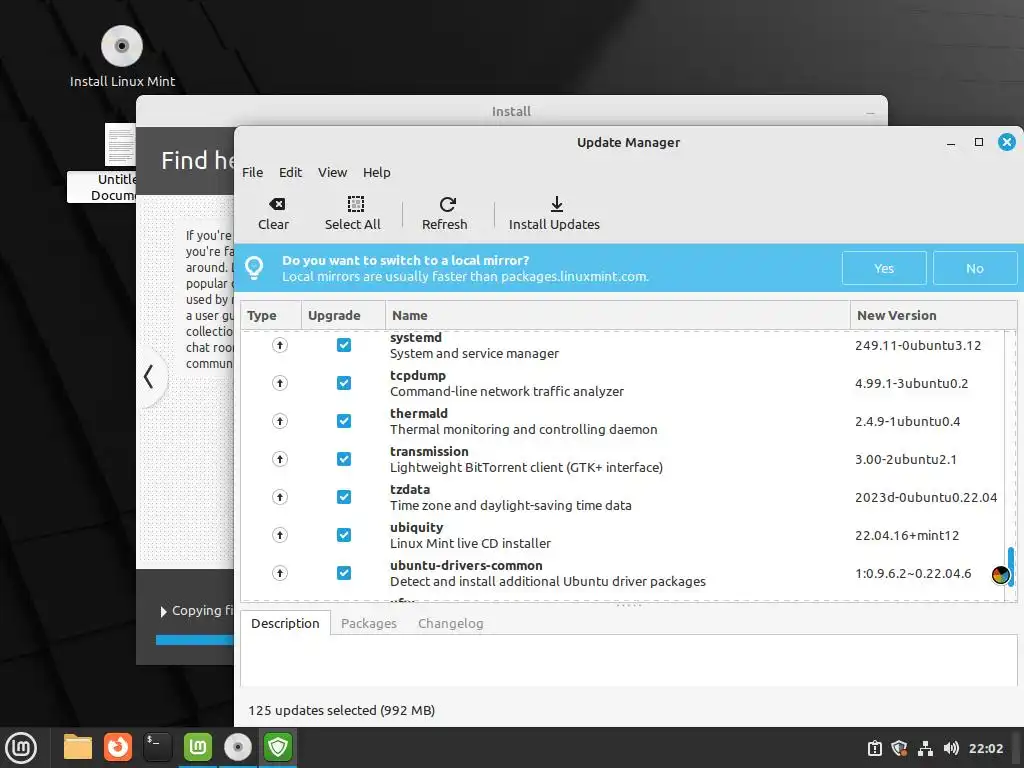Open the Linux Mint start menu
Image resolution: width=1024 pixels, height=768 pixels.
[x=22, y=747]
